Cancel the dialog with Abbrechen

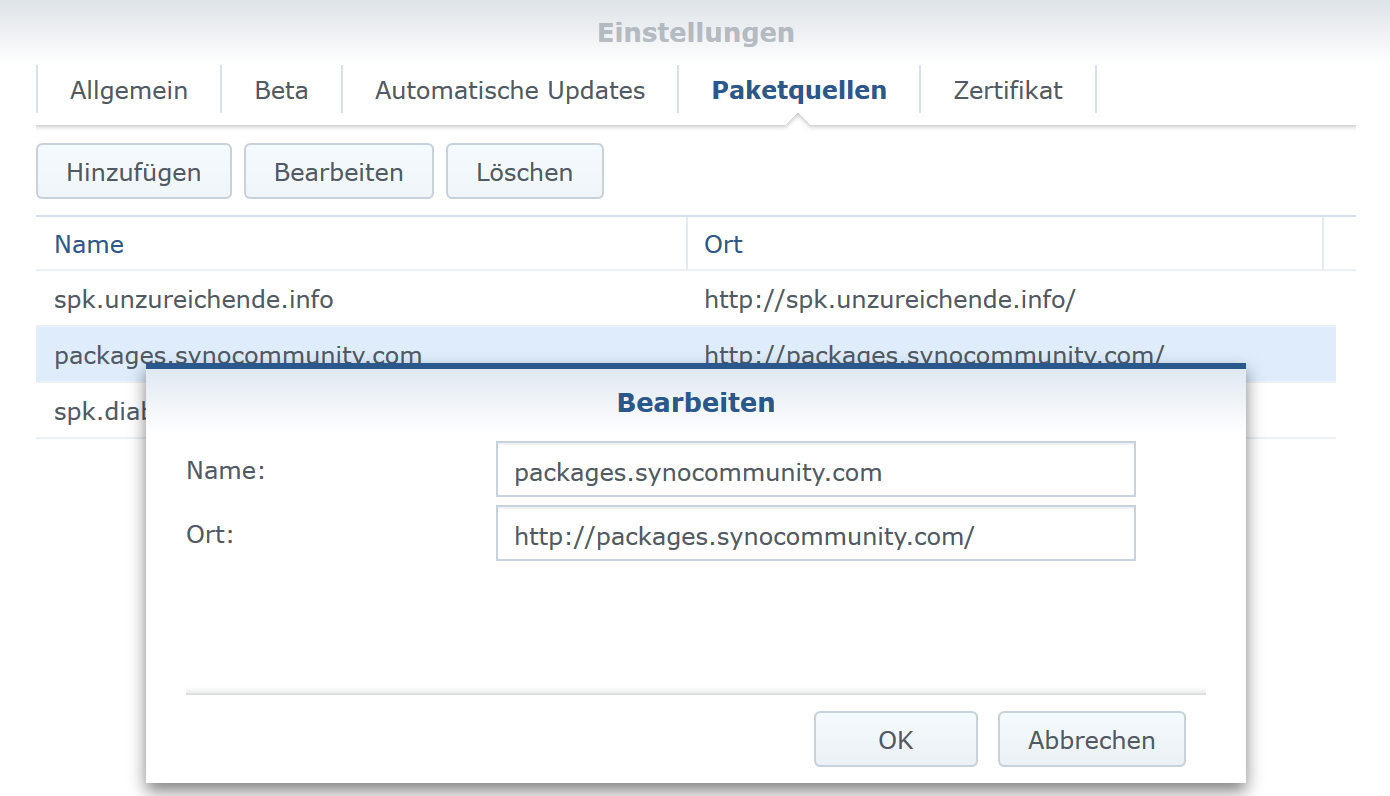(1091, 740)
